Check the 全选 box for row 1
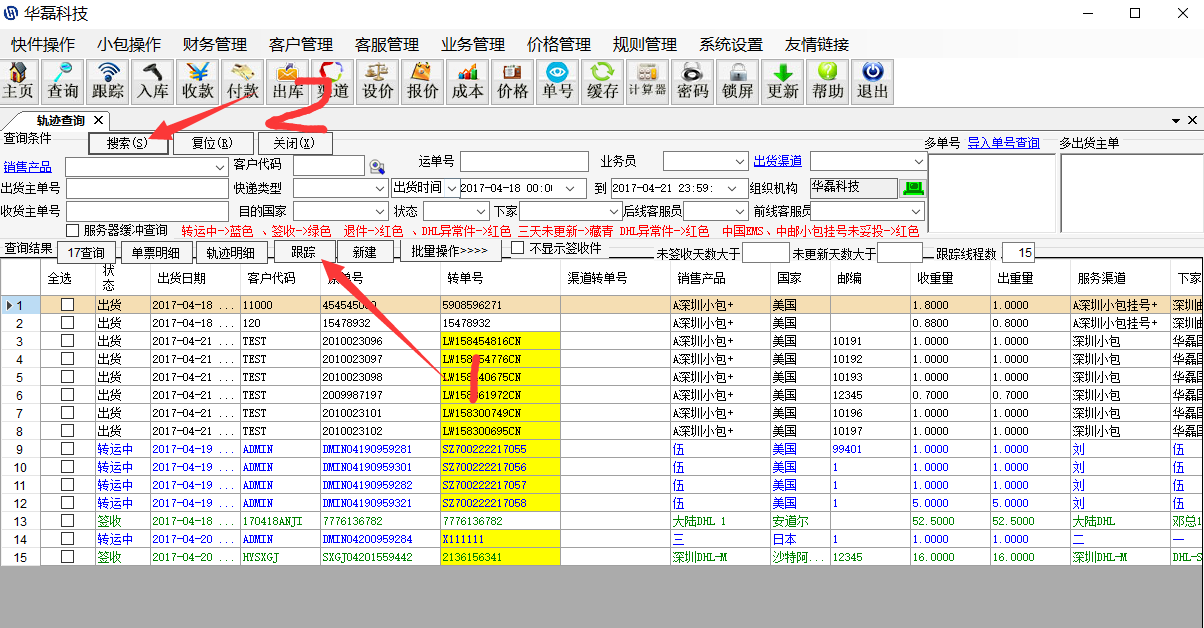This screenshot has width=1204, height=628. (68, 305)
